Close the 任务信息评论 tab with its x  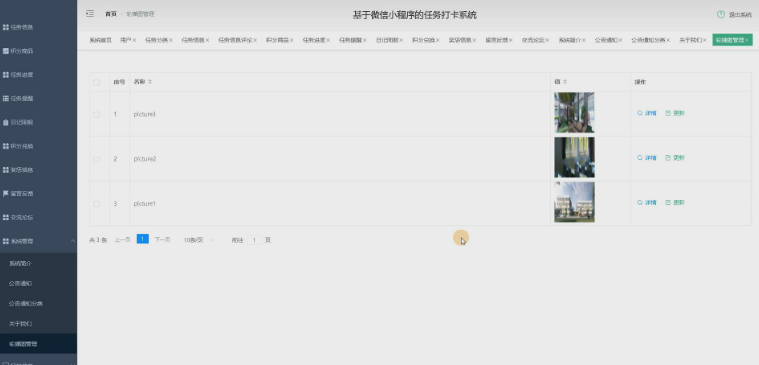click(x=255, y=40)
